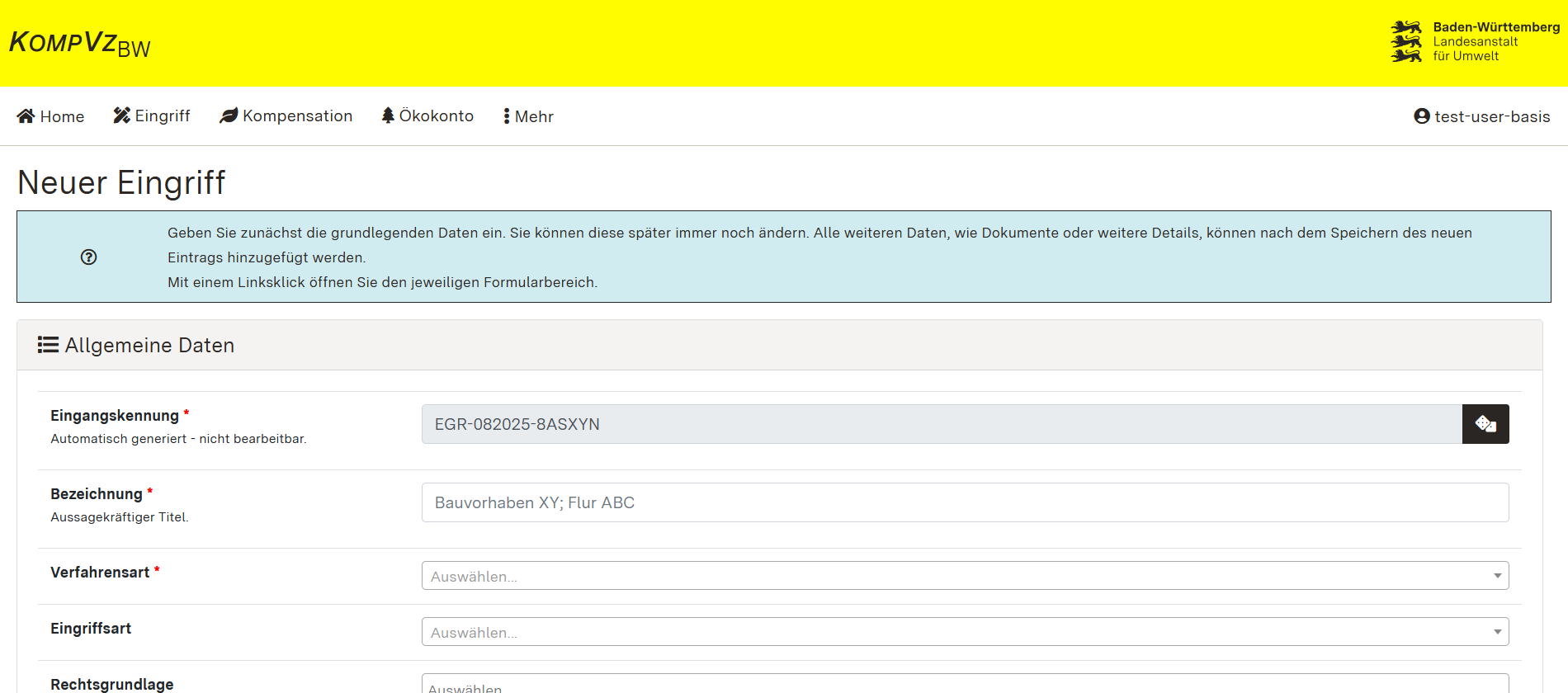The height and width of the screenshot is (693, 1568).
Task: Click the Kompensation leaf icon
Action: [x=229, y=115]
